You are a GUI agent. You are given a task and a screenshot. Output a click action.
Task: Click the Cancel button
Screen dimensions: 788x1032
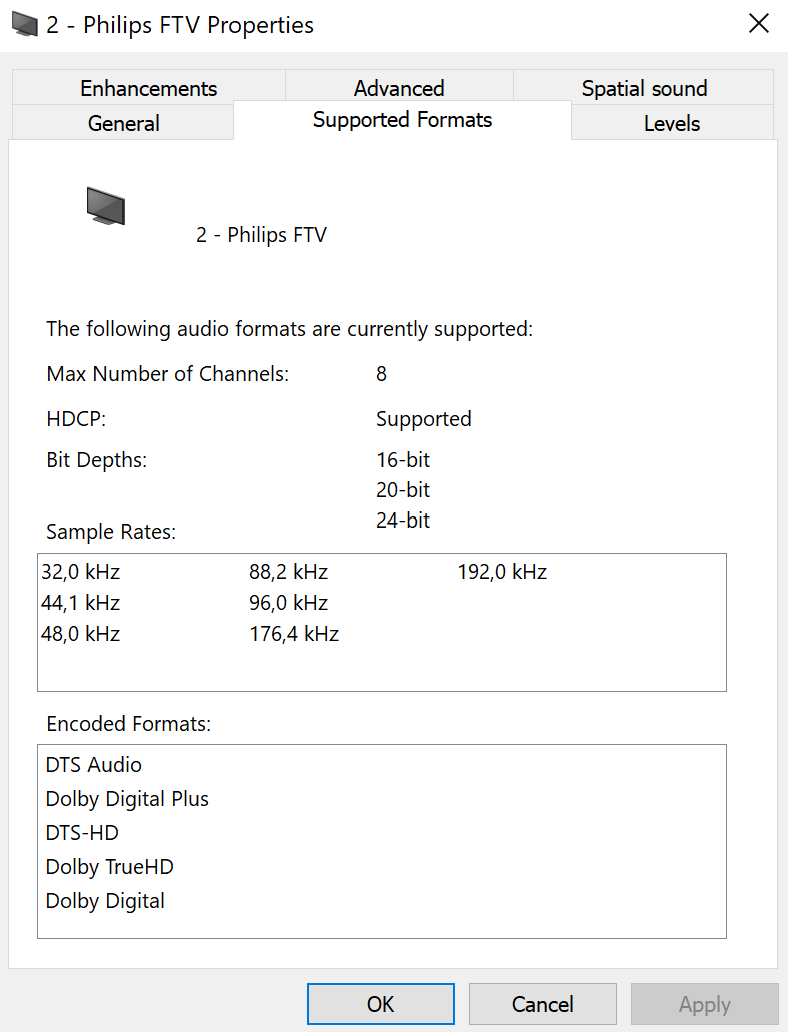pyautogui.click(x=542, y=1004)
